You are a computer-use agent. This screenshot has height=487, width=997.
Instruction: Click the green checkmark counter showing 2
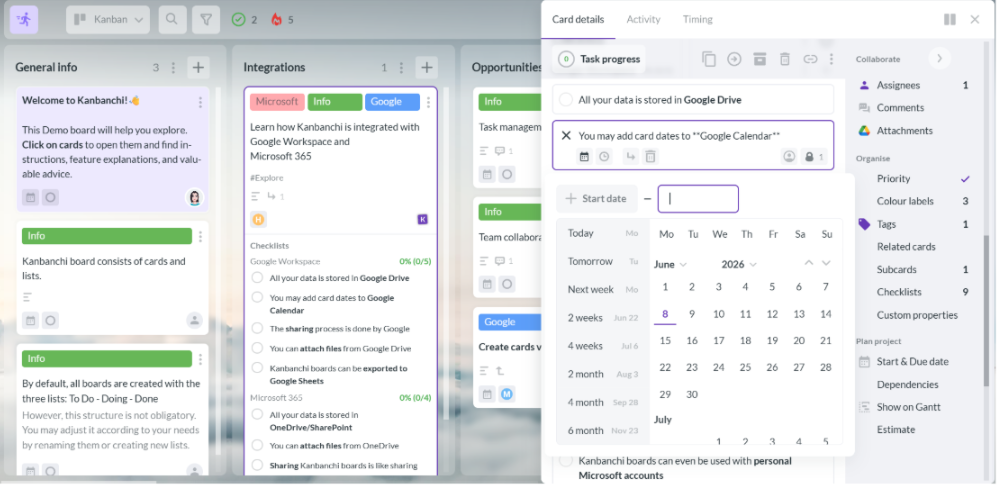(245, 20)
